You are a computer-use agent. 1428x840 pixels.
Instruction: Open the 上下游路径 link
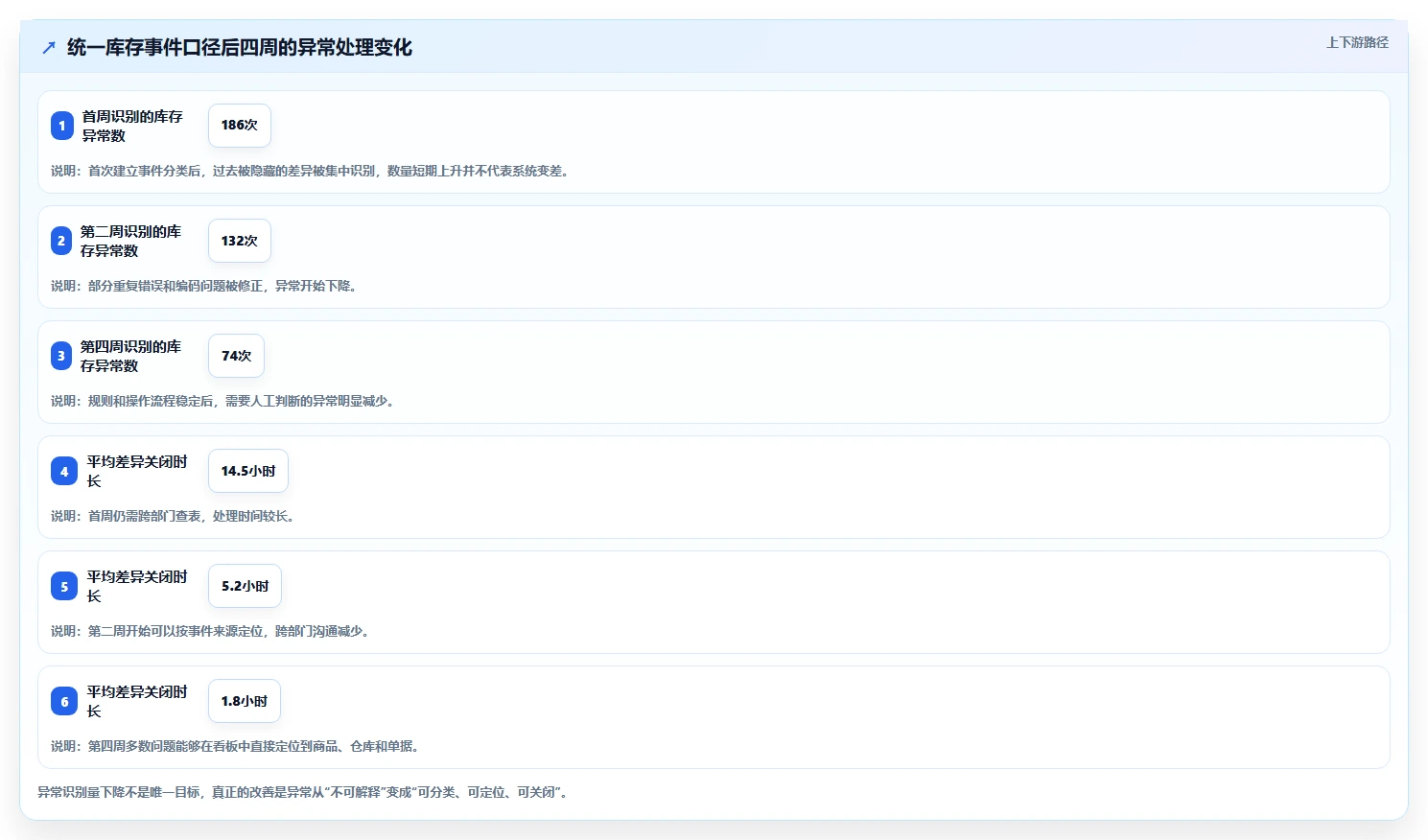[x=1357, y=42]
